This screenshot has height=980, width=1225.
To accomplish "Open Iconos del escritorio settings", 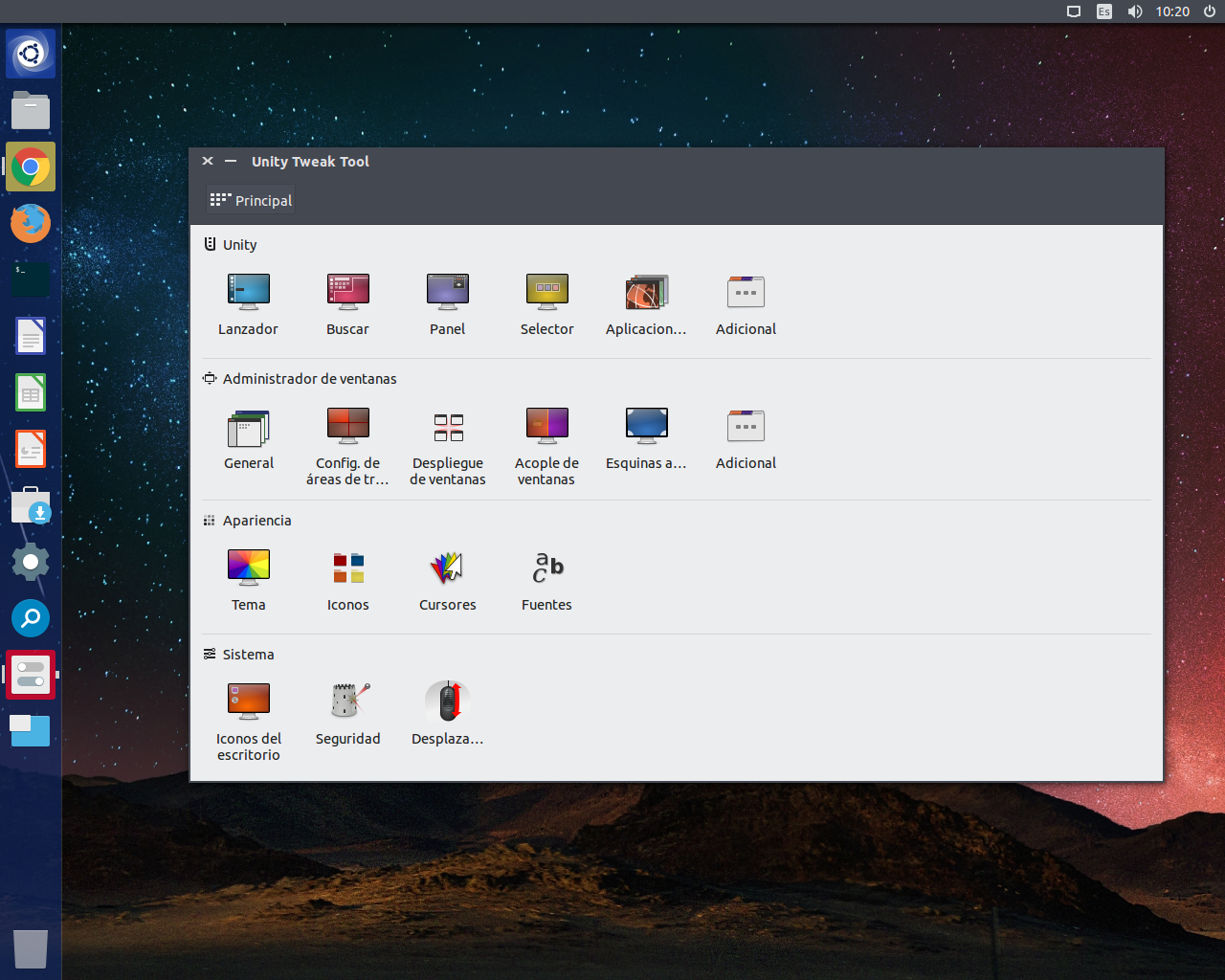I will pos(248,702).
